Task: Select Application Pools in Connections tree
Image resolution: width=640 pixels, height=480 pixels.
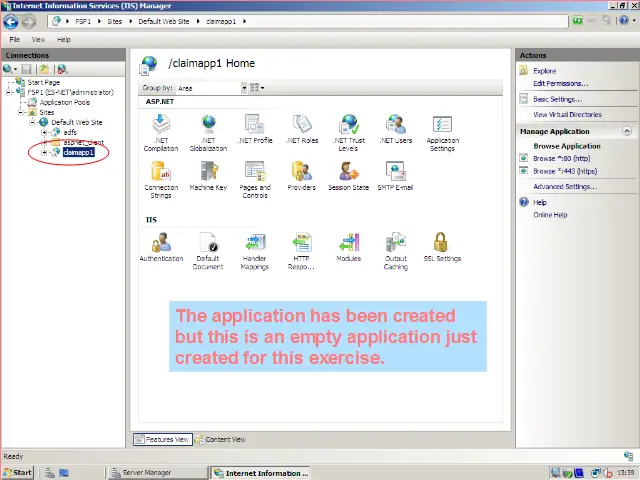Action: tap(64, 102)
